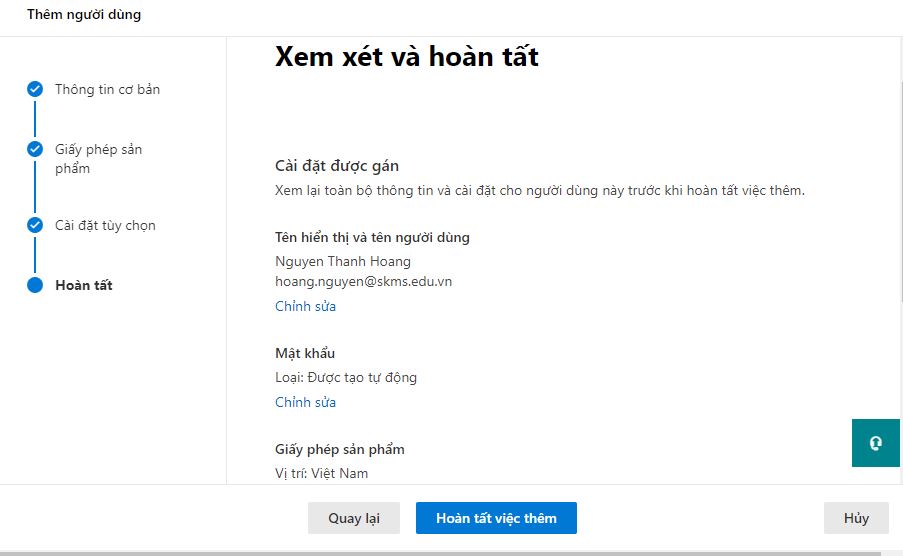Cancel with the Hủy button
The width and height of the screenshot is (903, 556).
pos(856,518)
